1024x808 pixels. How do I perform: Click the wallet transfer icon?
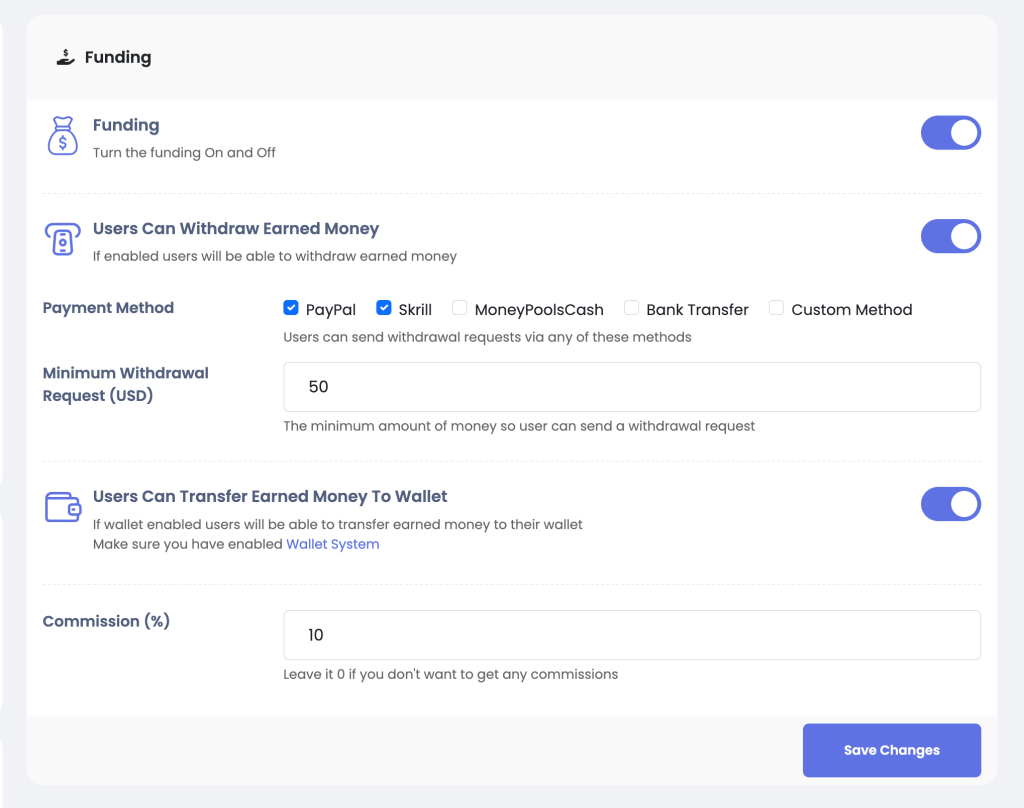point(63,507)
